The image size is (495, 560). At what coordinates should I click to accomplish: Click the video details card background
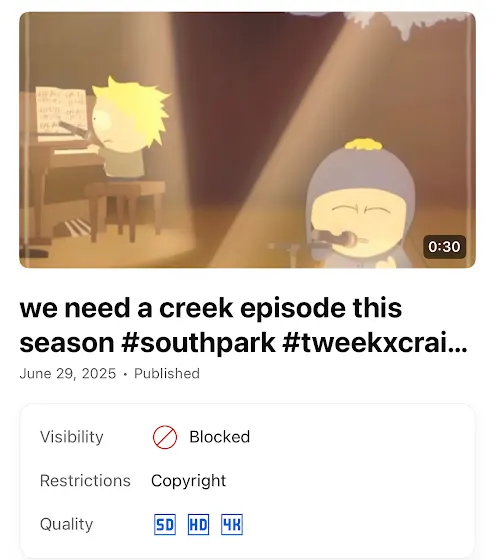(x=247, y=481)
